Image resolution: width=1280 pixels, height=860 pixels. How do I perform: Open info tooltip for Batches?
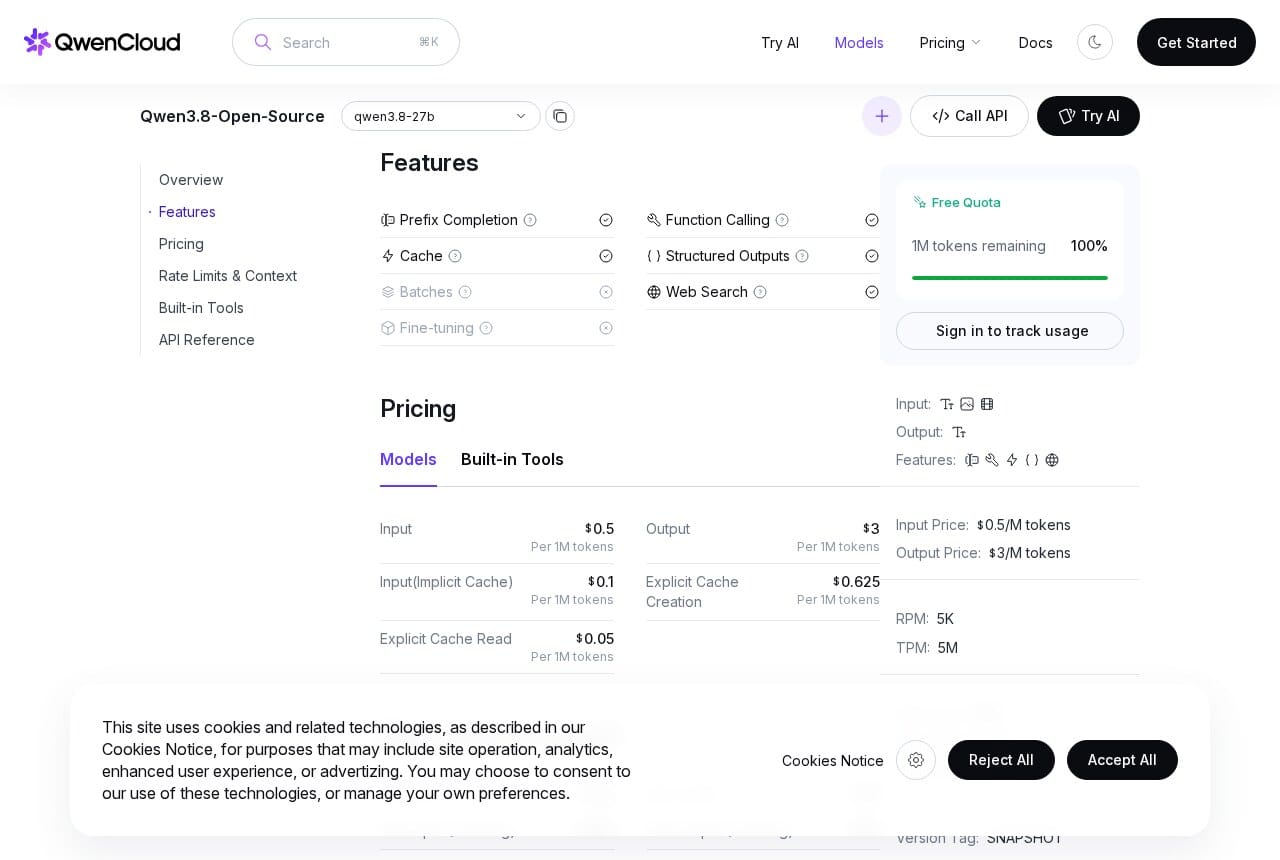click(465, 292)
